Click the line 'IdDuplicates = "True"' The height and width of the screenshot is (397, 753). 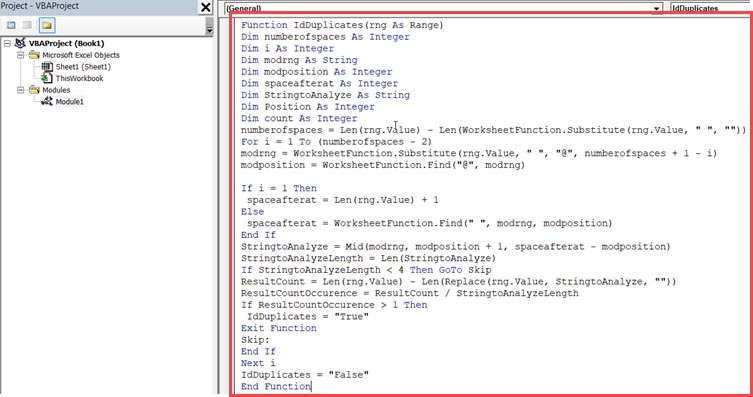click(308, 317)
